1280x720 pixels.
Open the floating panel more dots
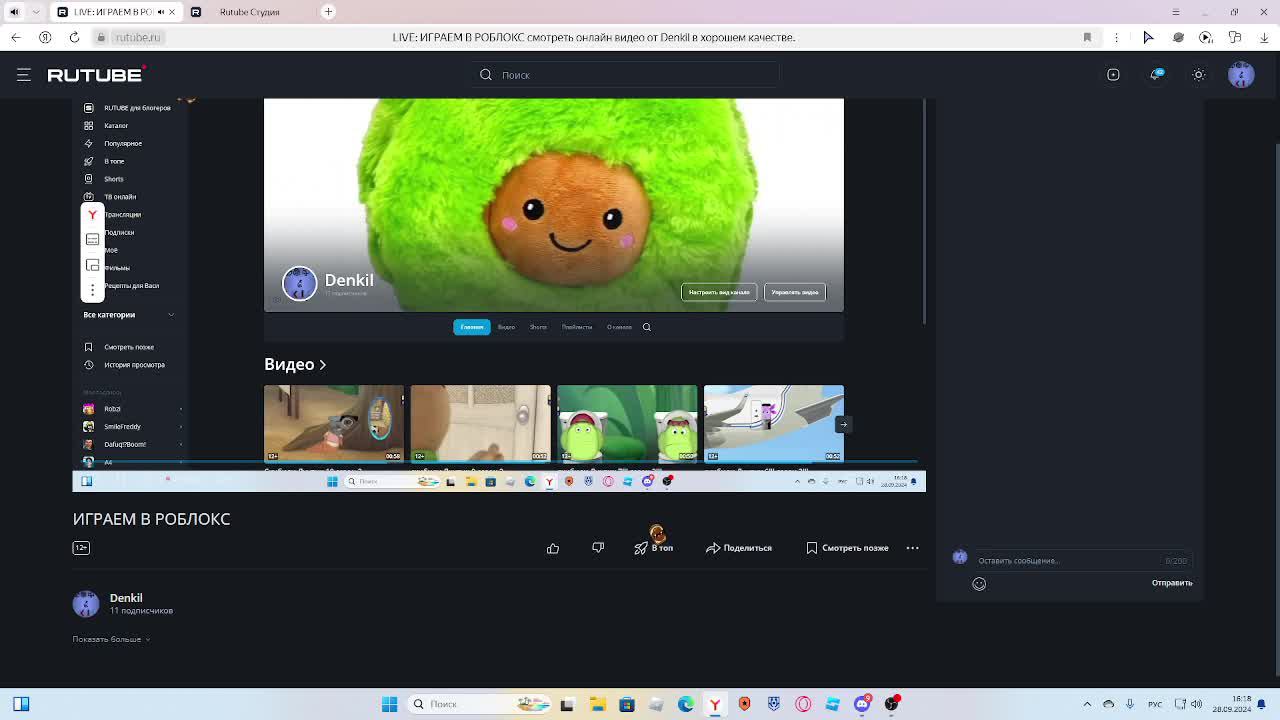tap(92, 289)
